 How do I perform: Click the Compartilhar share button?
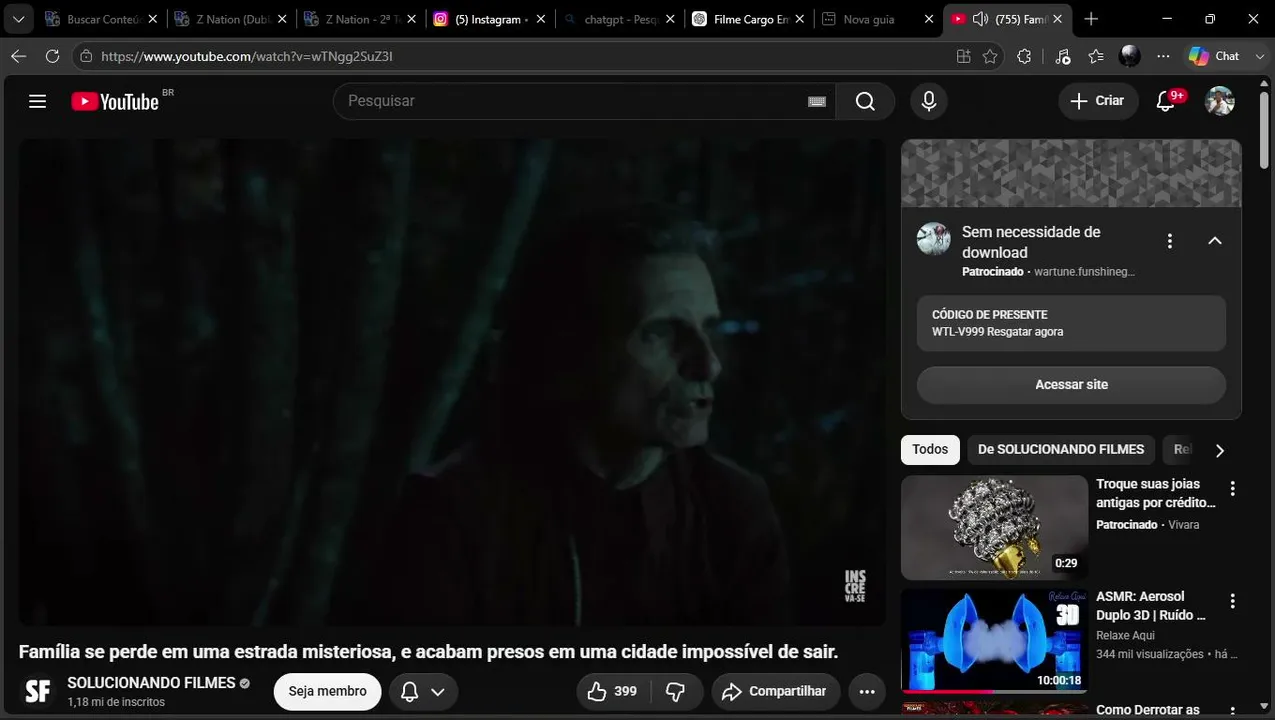776,691
